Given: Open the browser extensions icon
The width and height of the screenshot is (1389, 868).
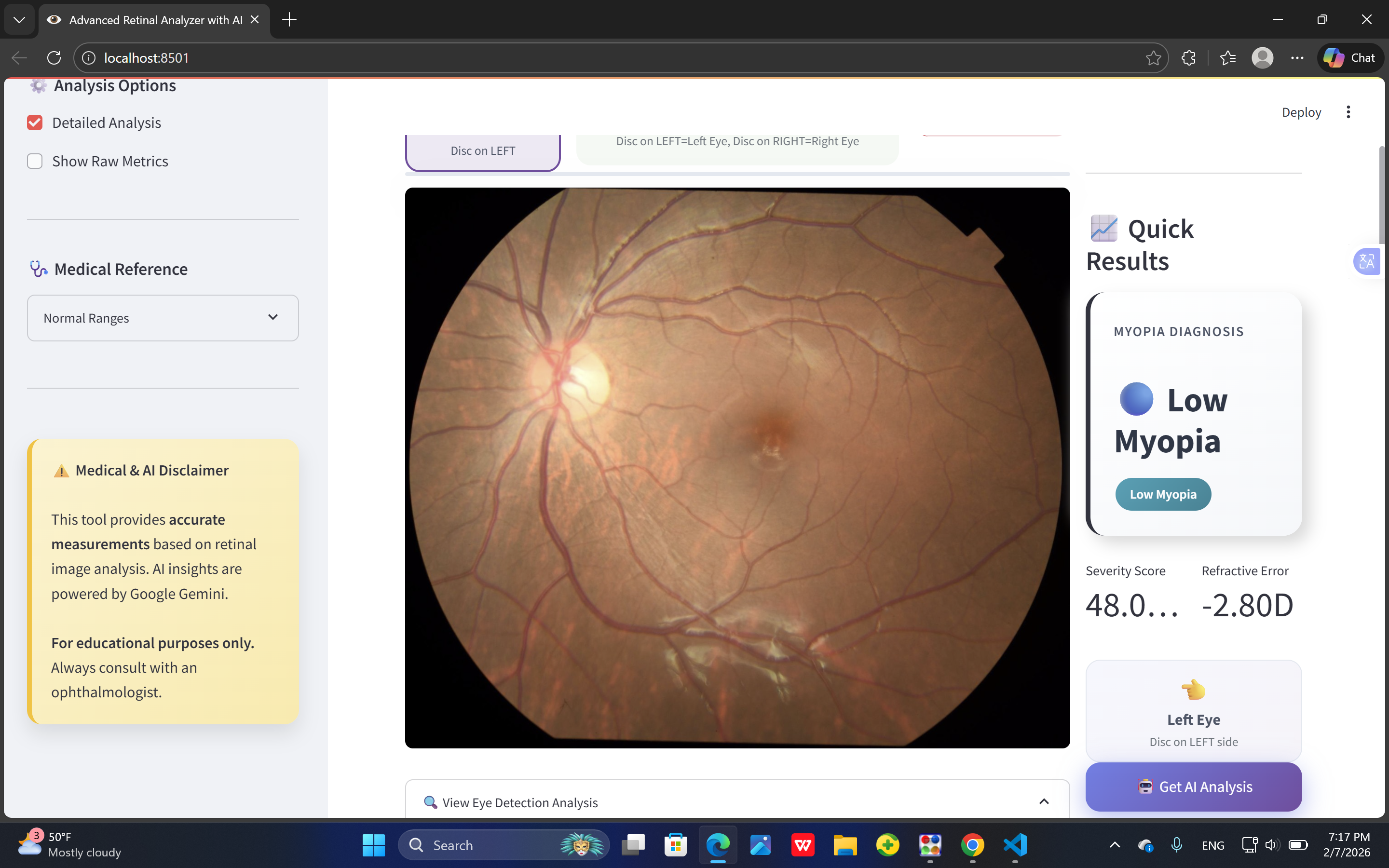Looking at the screenshot, I should (x=1189, y=58).
